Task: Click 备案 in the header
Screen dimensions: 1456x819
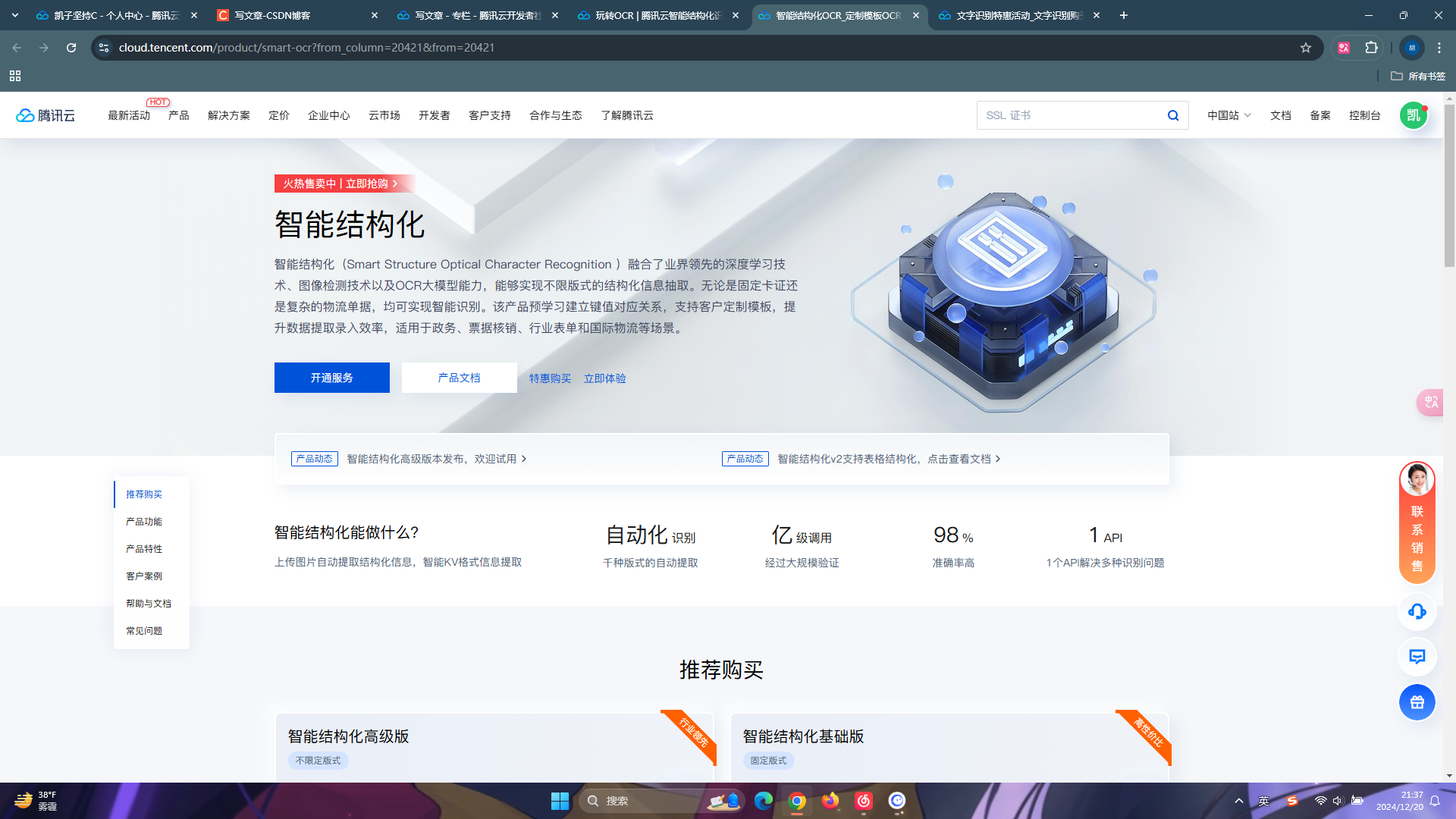Action: (x=1320, y=115)
